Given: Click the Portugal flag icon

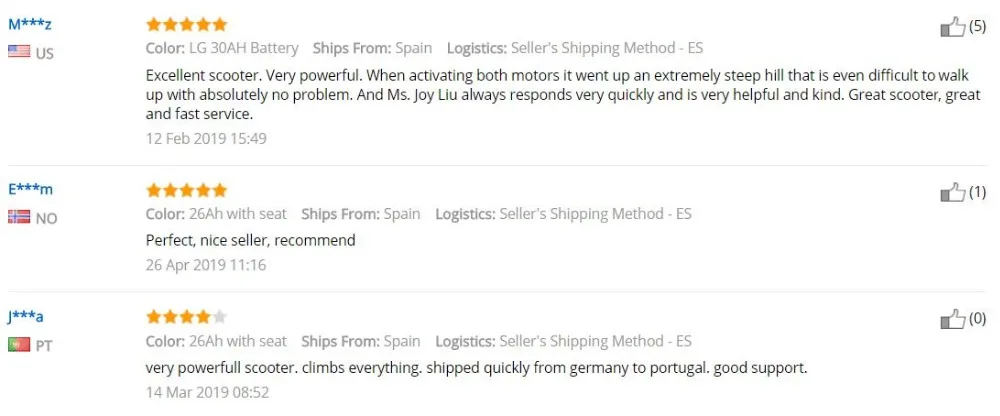Looking at the screenshot, I should point(18,345).
